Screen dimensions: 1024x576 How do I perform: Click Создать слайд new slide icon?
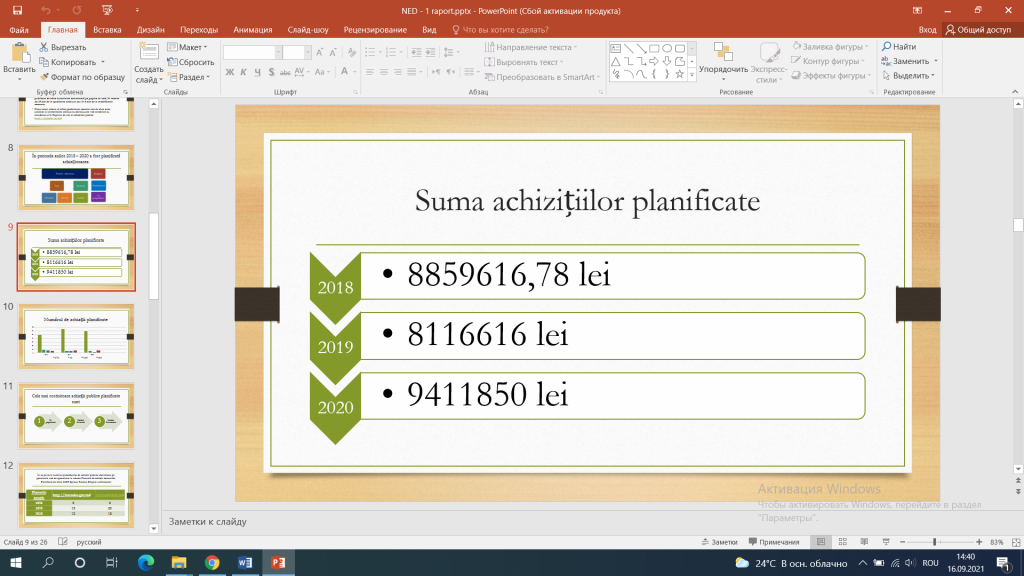[148, 53]
